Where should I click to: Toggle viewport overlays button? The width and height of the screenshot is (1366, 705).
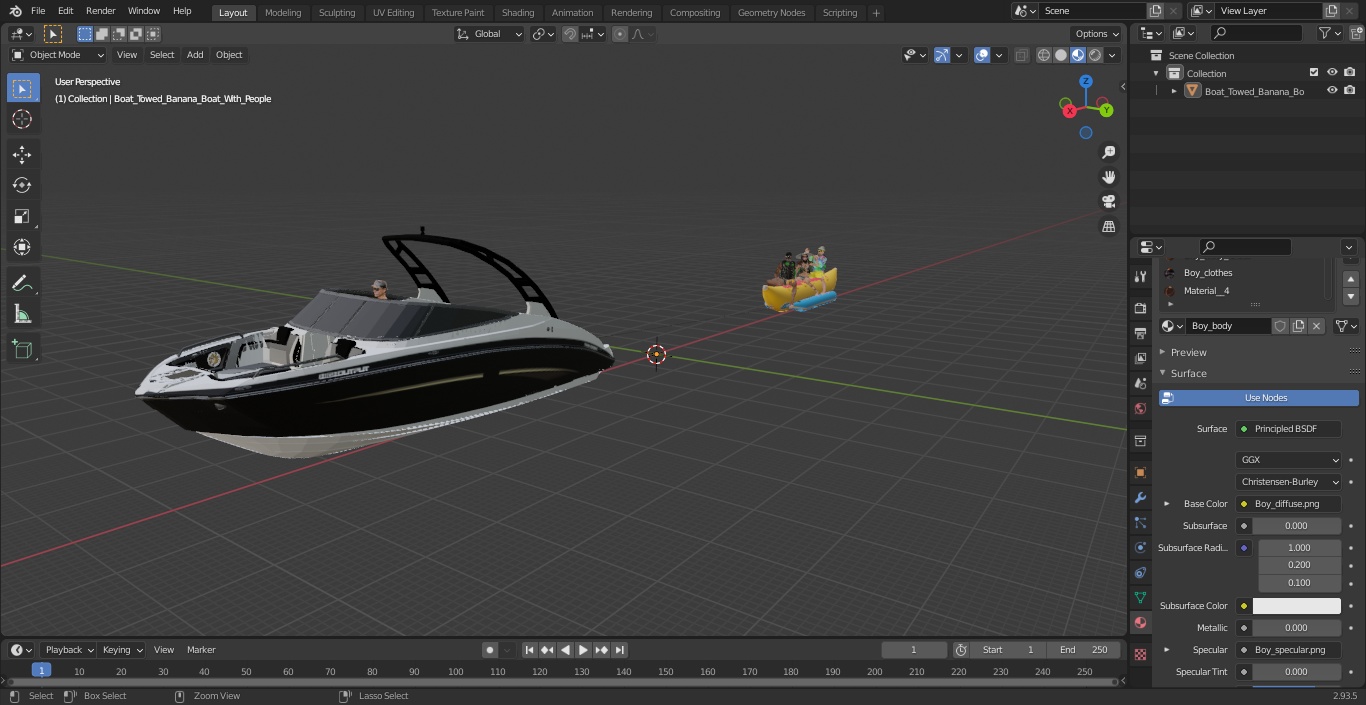click(x=982, y=55)
